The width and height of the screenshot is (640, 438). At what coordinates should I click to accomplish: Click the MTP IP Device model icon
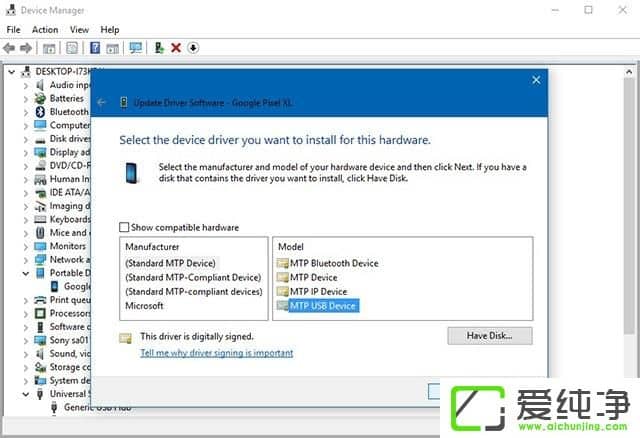pos(282,291)
